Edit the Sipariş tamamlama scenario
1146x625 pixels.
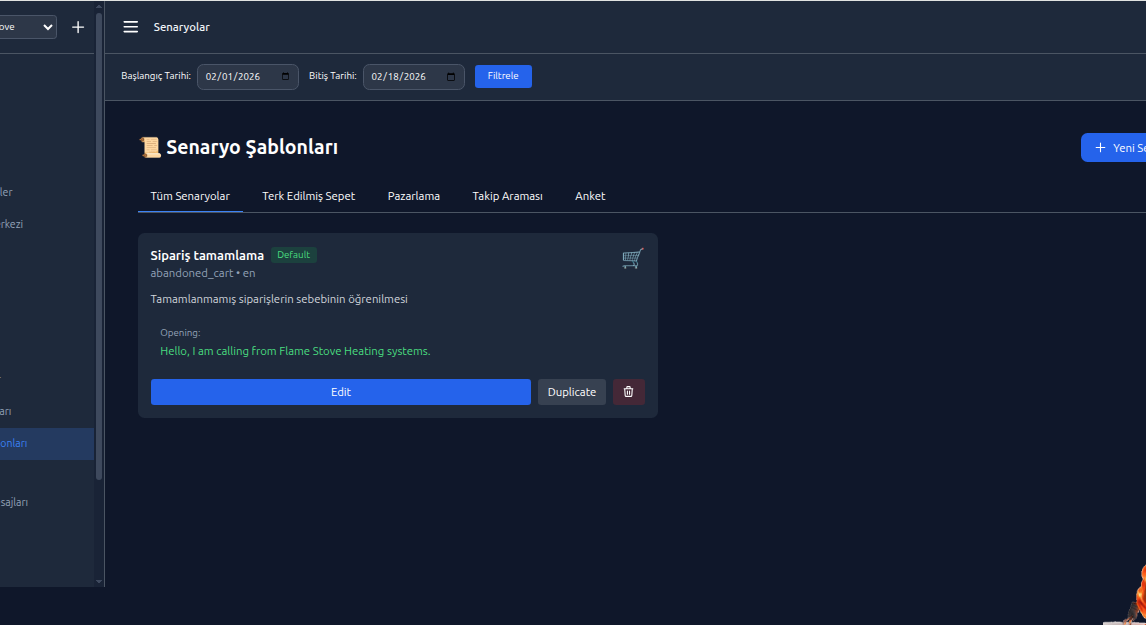pos(340,391)
